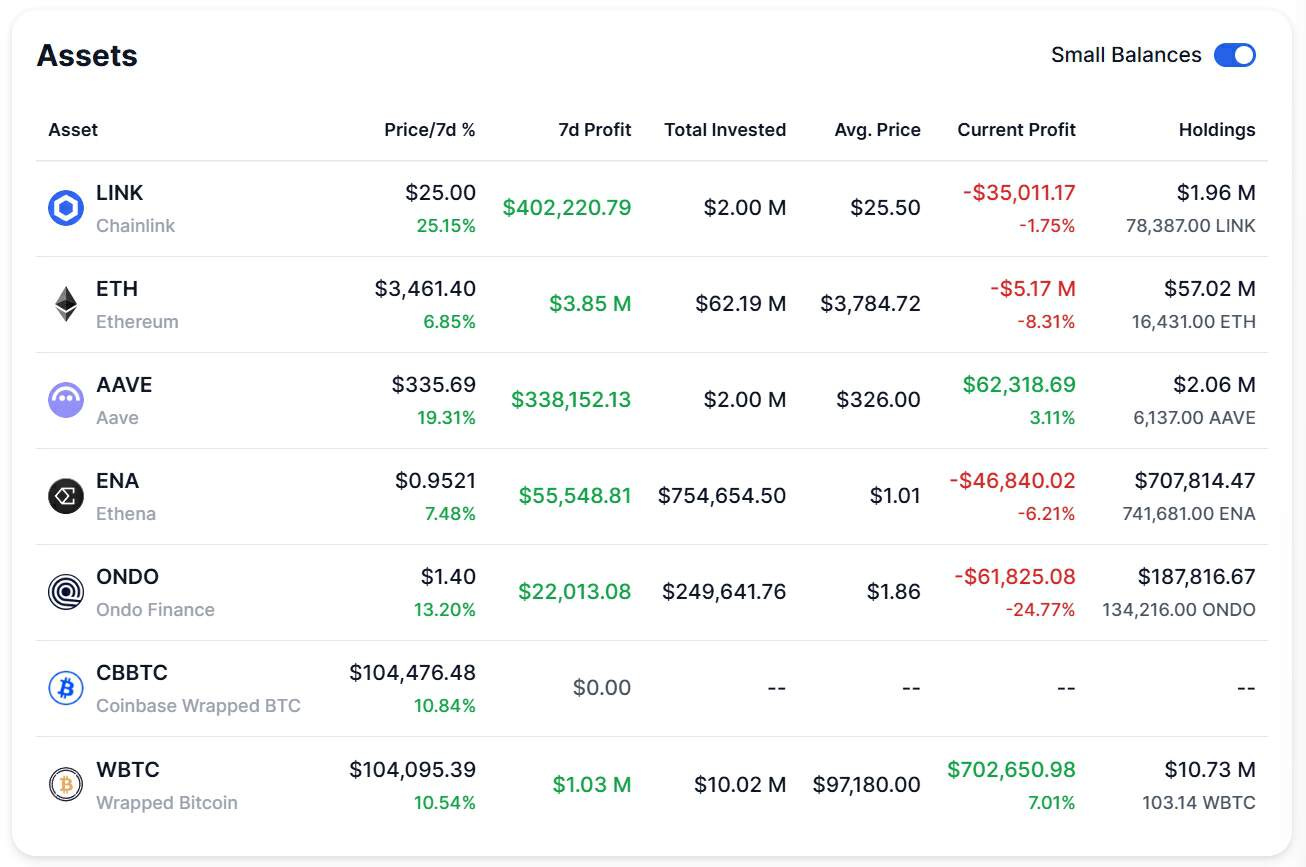Screen dimensions: 1306x867
Task: Click ETH holdings $57.02 M
Action: [x=1210, y=289]
